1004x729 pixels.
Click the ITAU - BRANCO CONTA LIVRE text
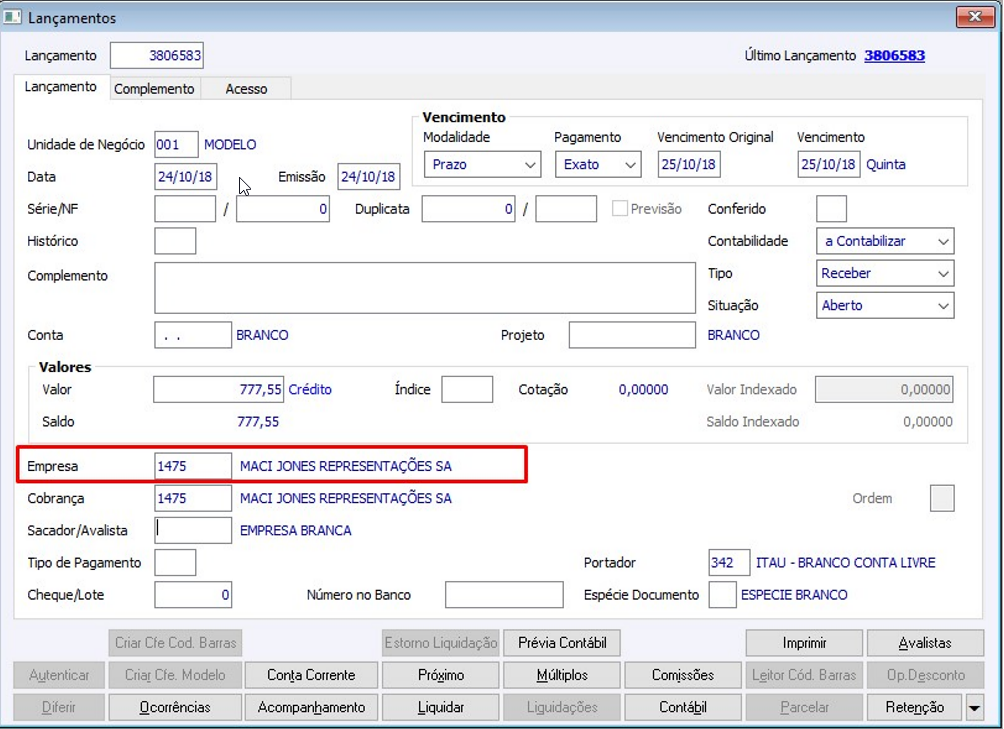click(845, 563)
